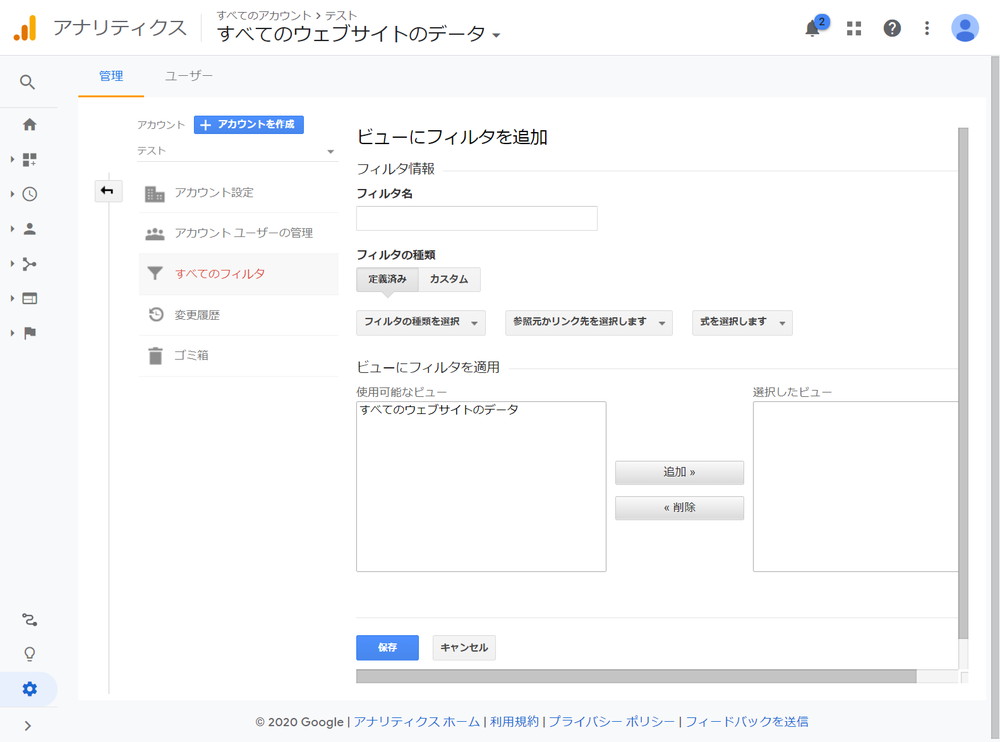This screenshot has height=742, width=1000.
Task: Open 参照元かリンク先を選択します dropdown
Action: click(x=589, y=323)
